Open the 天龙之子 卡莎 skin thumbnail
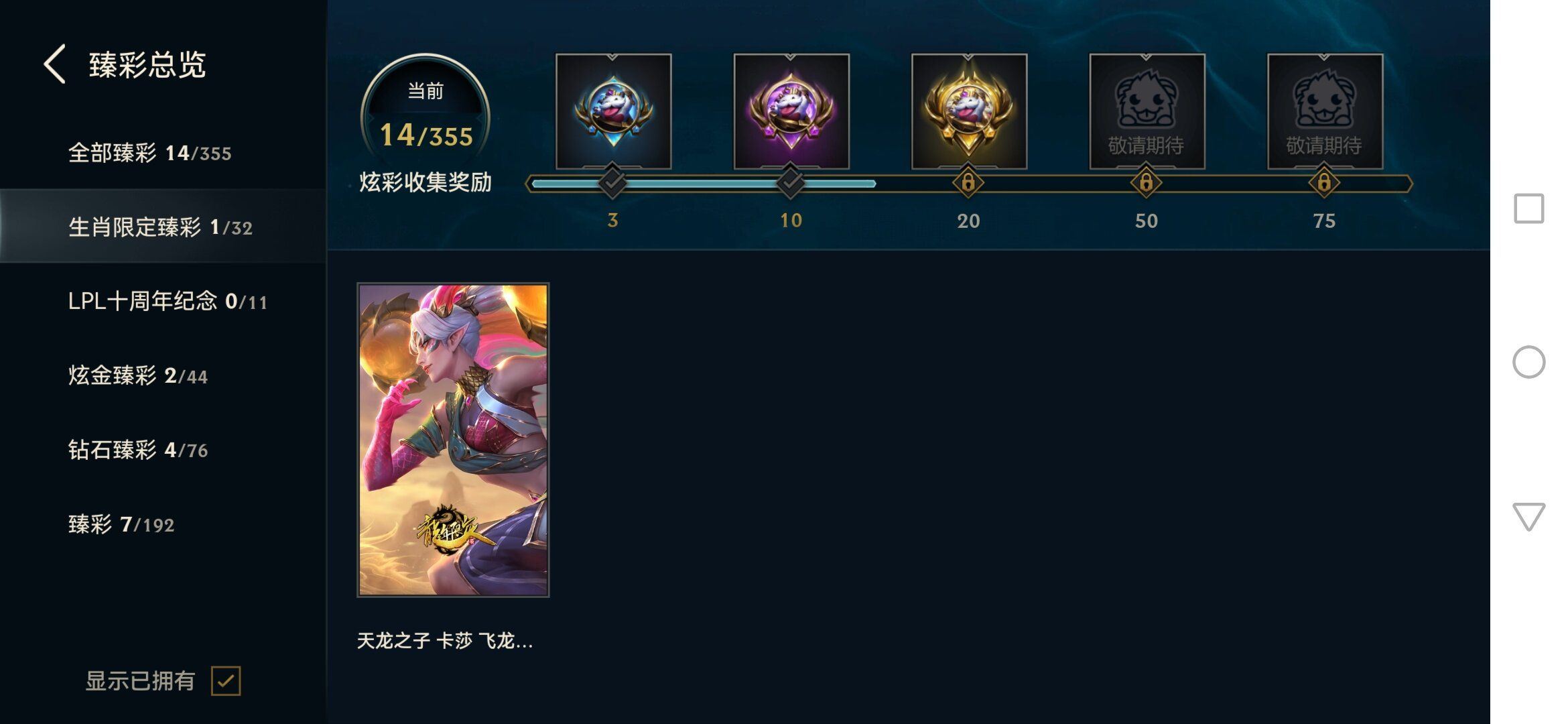This screenshot has width=1568, height=724. coord(453,440)
